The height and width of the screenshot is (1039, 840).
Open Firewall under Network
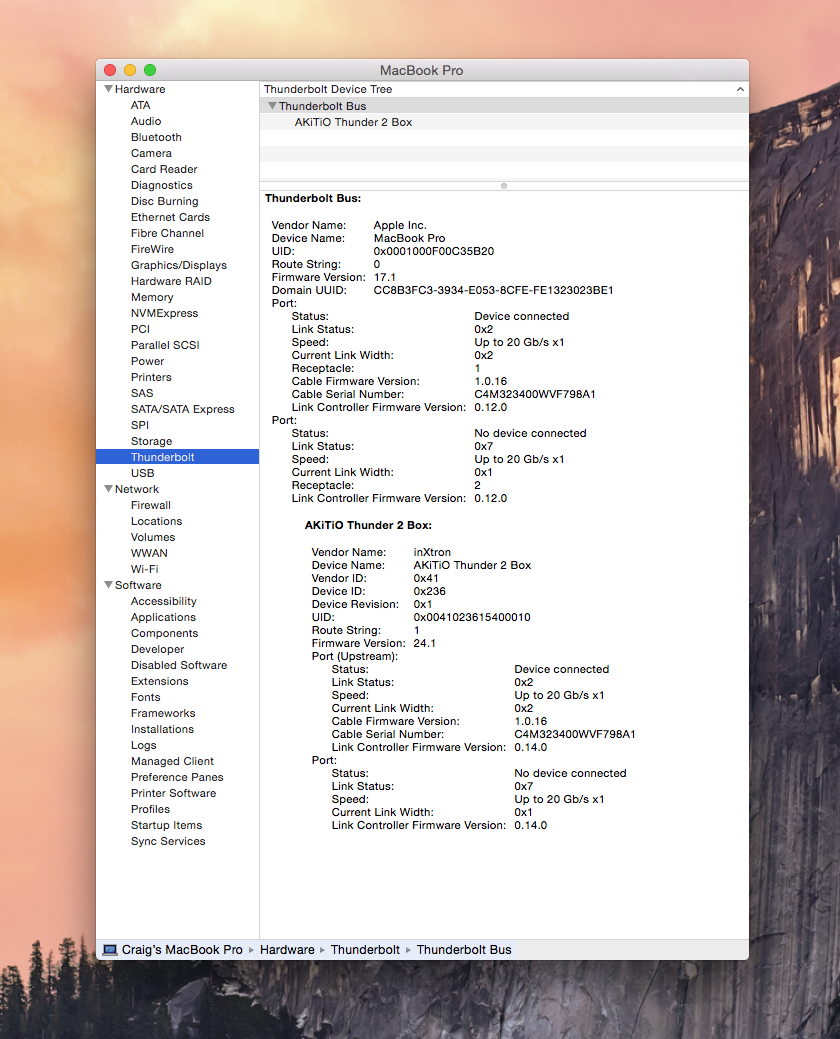[150, 505]
